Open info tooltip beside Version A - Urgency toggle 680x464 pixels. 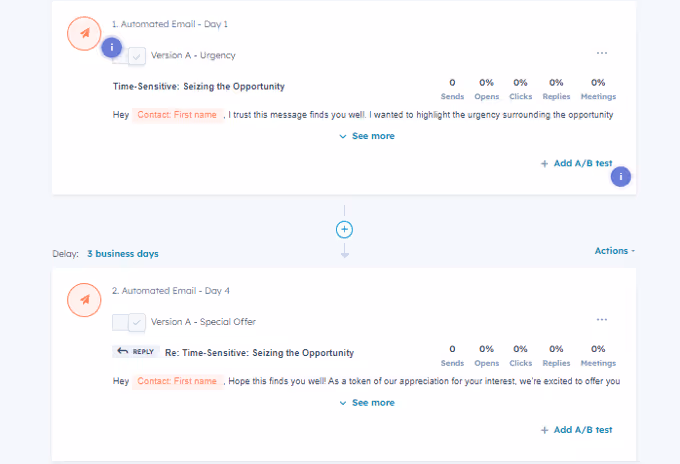pos(112,47)
